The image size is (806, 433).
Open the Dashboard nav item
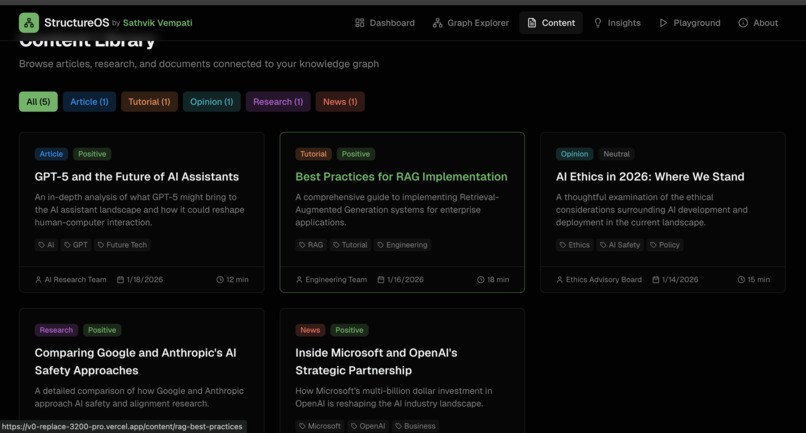[384, 23]
